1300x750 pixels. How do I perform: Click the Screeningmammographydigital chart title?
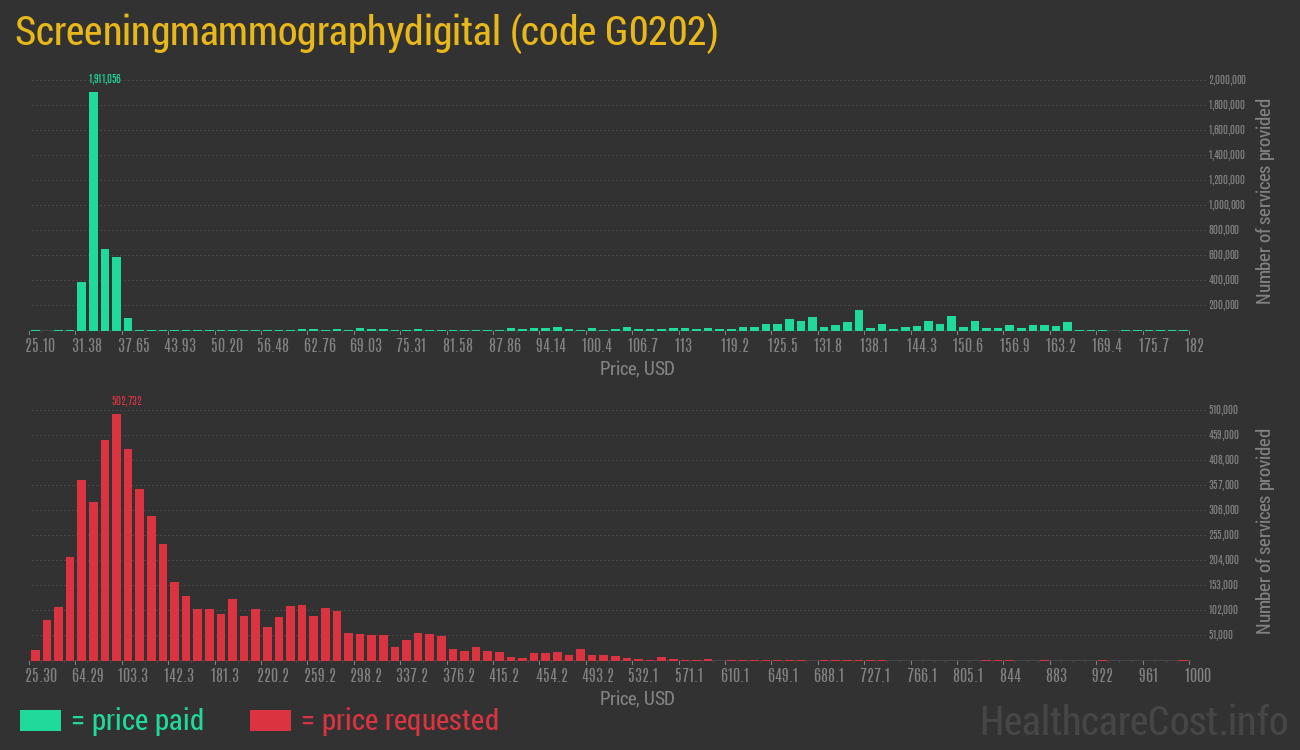tap(366, 32)
